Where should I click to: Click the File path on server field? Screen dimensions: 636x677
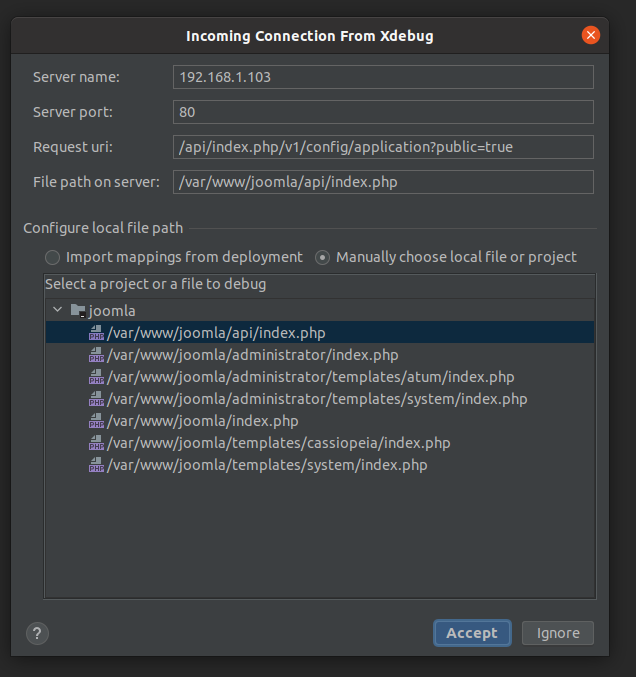(x=383, y=182)
